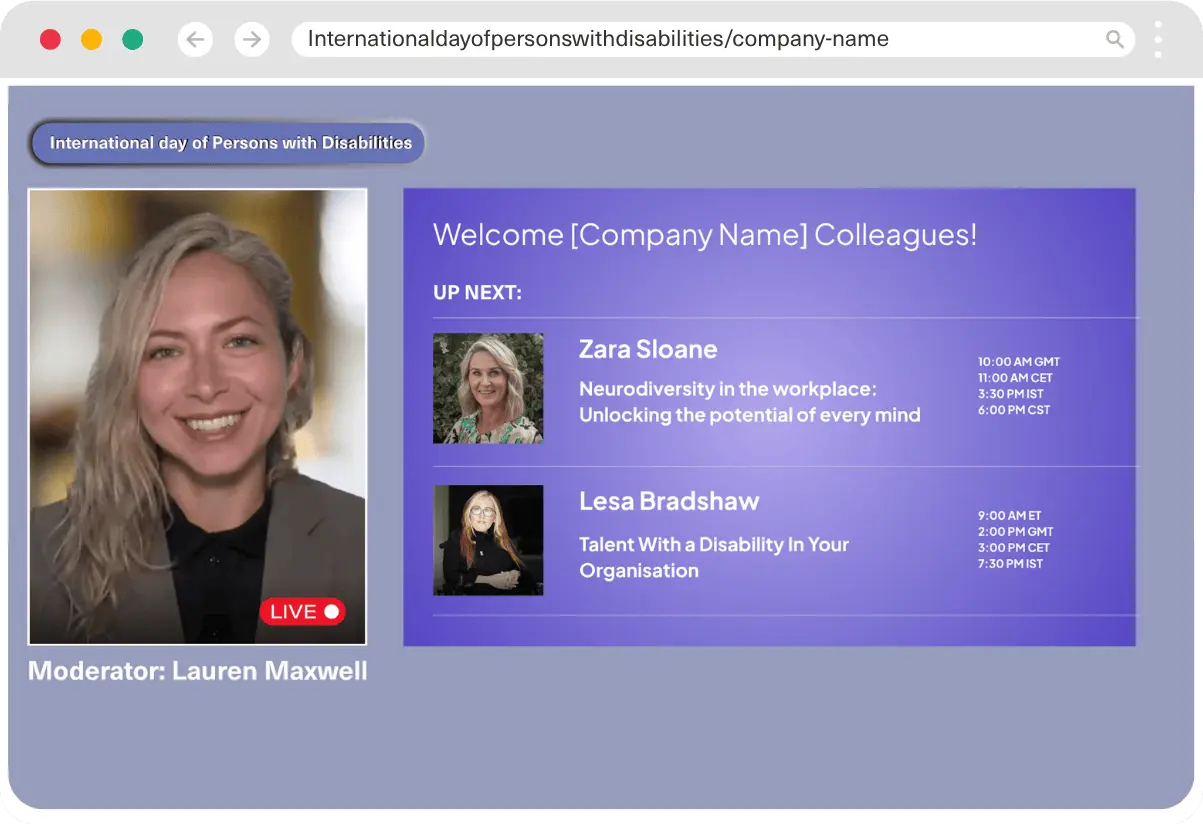This screenshot has height=826, width=1203.
Task: Open Talent With a Disability session title
Action: pyautogui.click(x=713, y=557)
